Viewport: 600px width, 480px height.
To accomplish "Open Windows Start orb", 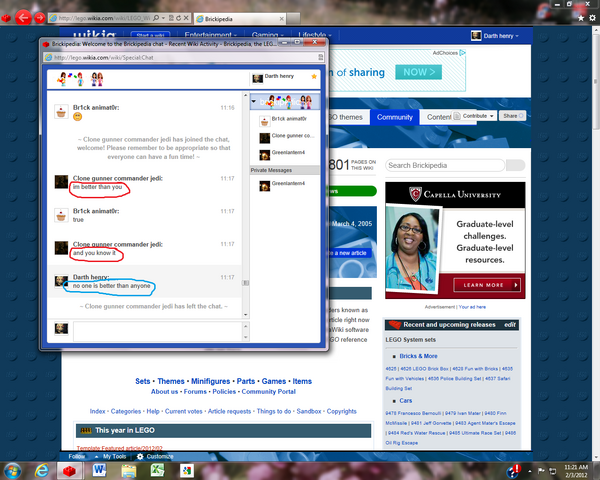I will point(12,470).
